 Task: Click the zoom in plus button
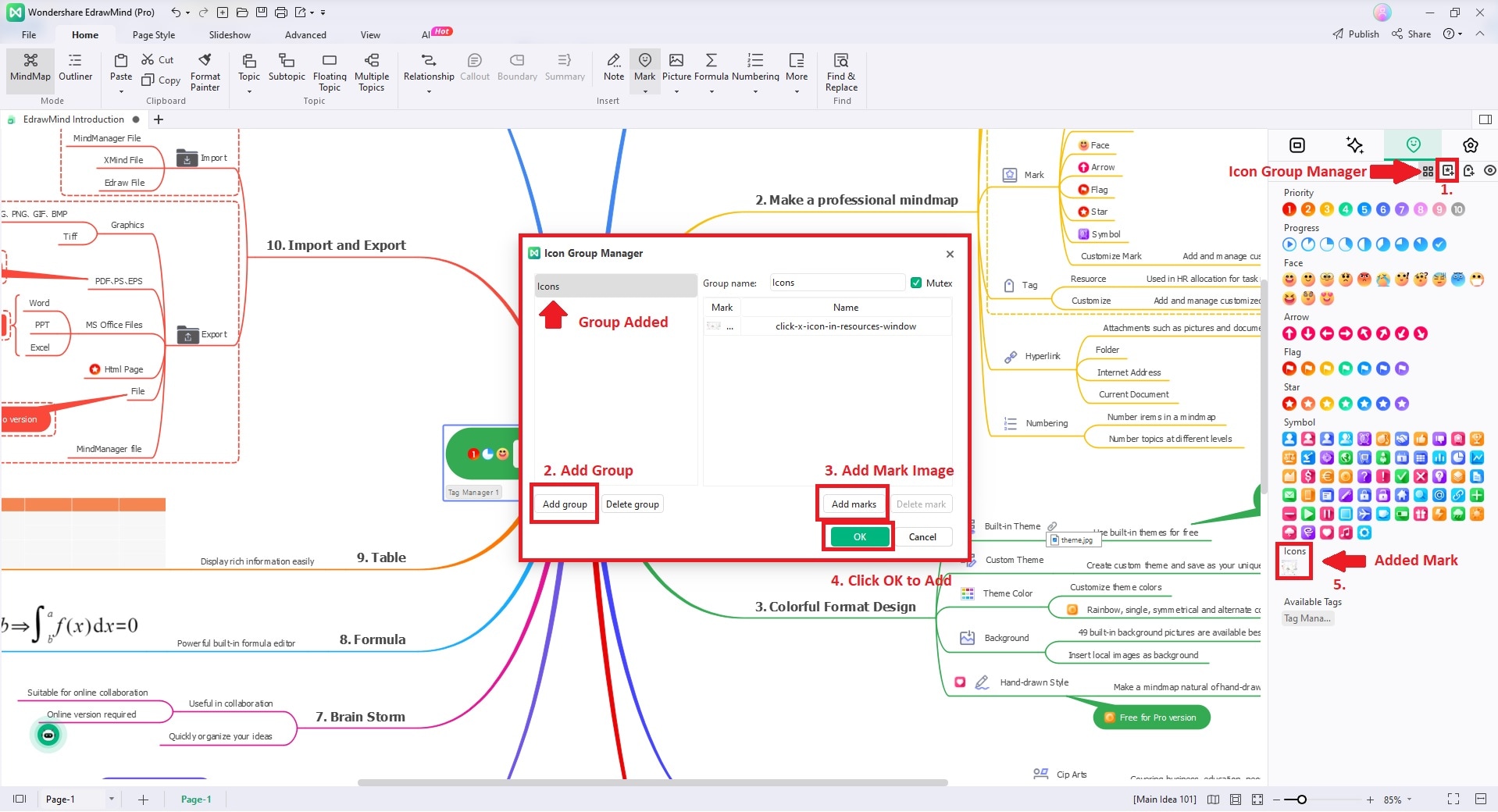pos(1370,800)
